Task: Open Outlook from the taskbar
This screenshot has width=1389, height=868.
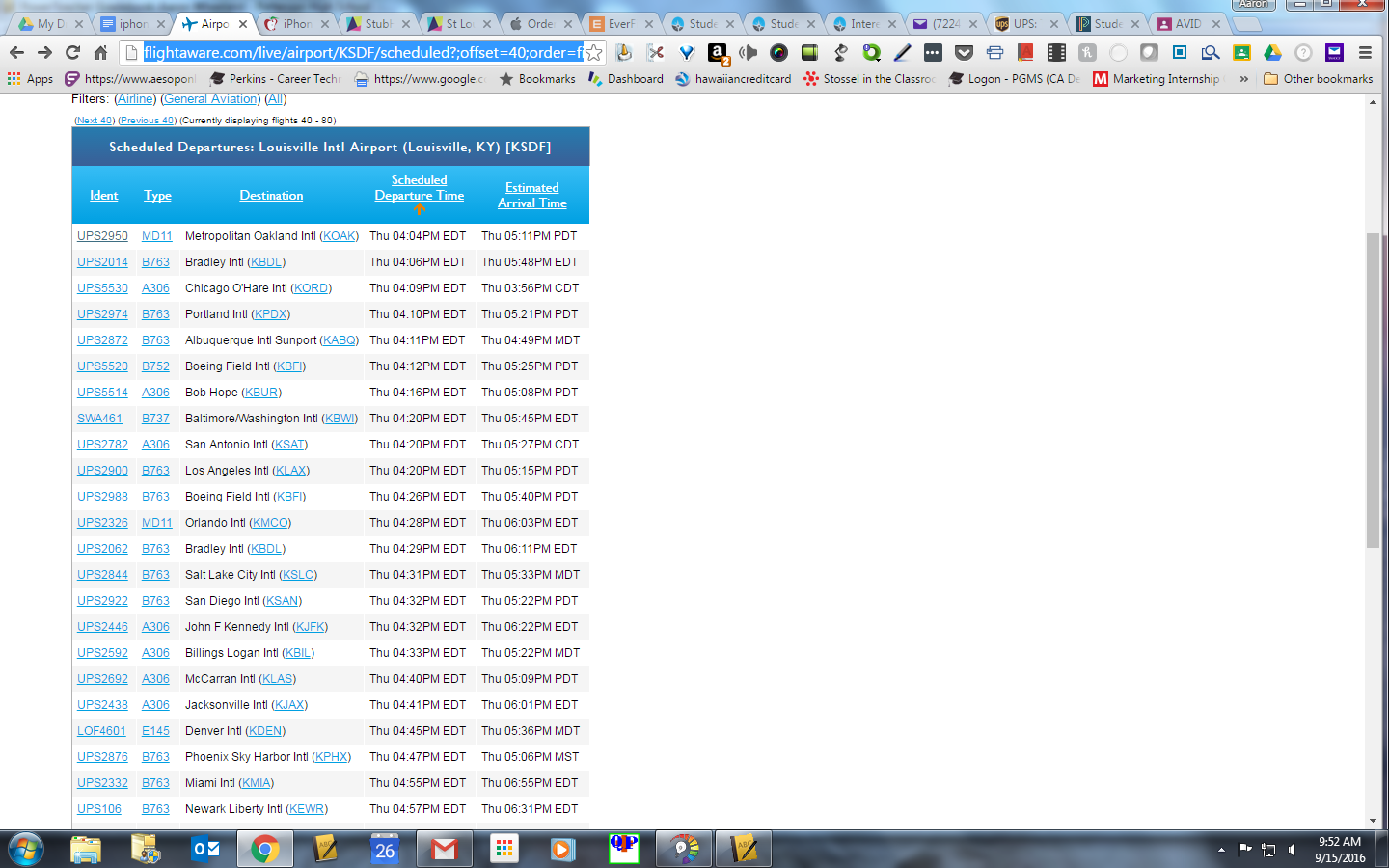Action: (205, 850)
